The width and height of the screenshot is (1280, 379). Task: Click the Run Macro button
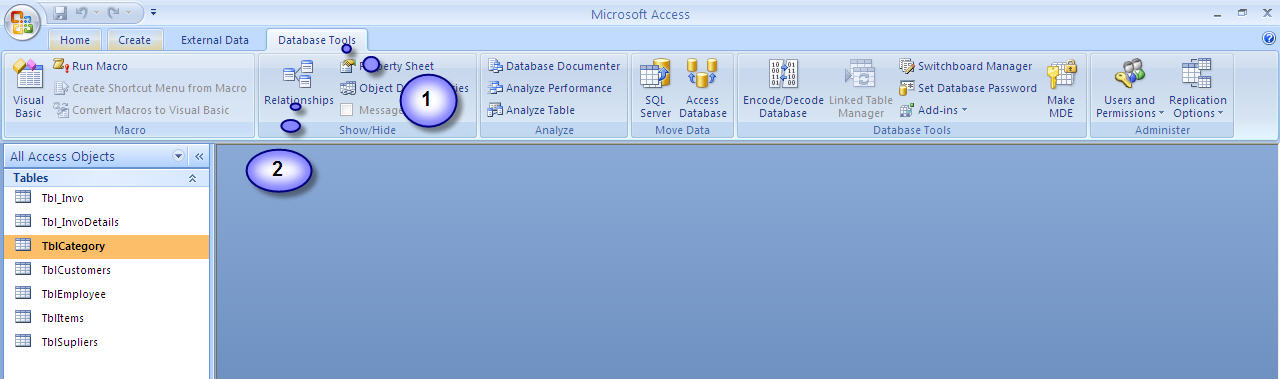90,66
